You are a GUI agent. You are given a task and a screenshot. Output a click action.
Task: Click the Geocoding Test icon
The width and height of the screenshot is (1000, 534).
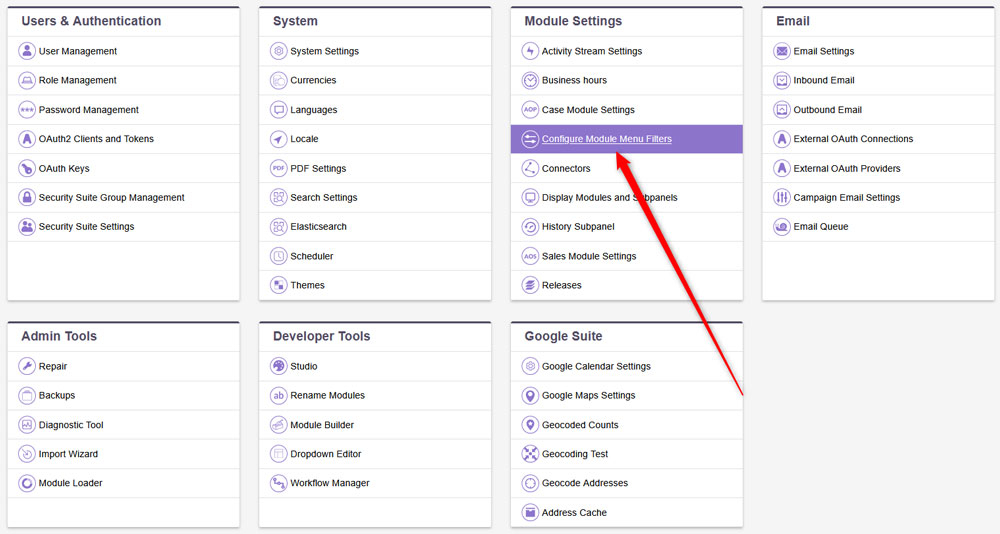[x=530, y=454]
